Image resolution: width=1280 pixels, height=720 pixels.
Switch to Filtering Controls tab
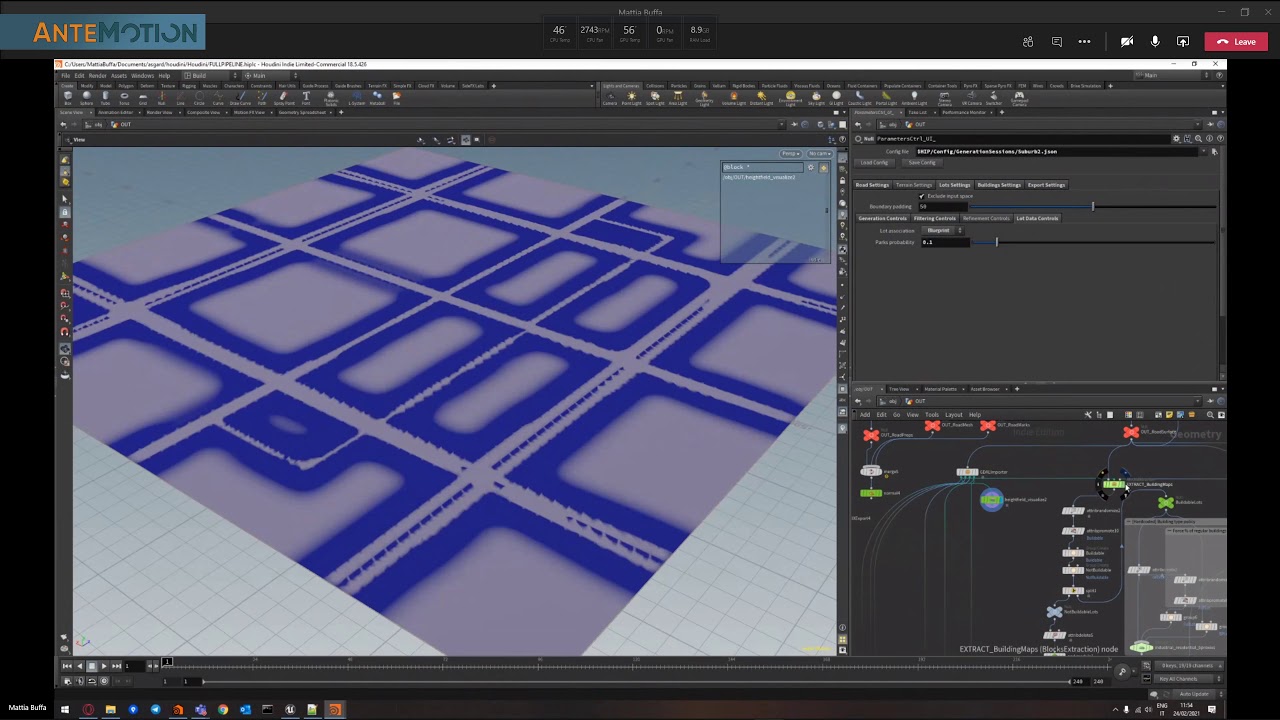(x=935, y=218)
